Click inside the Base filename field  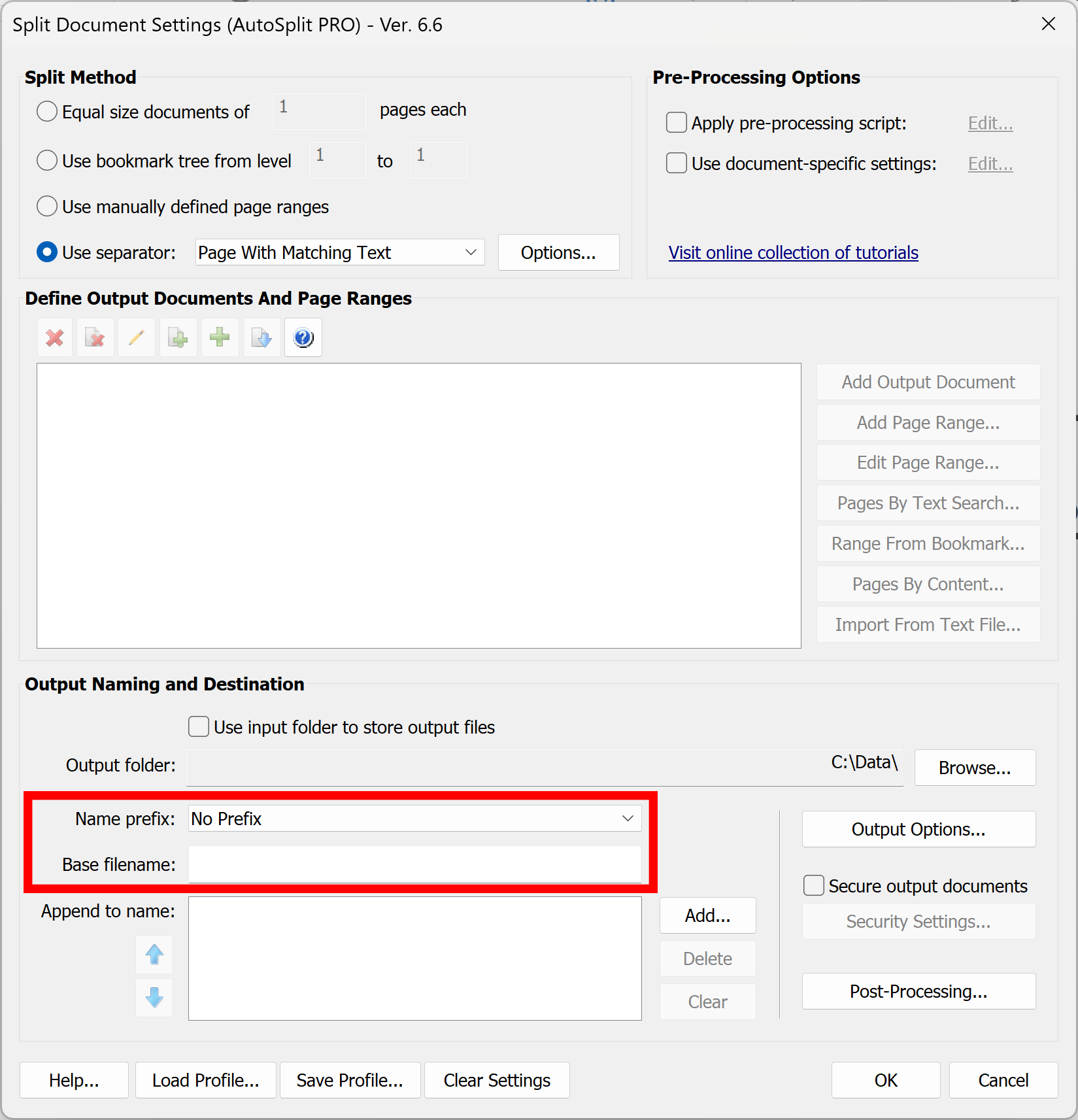click(x=415, y=864)
